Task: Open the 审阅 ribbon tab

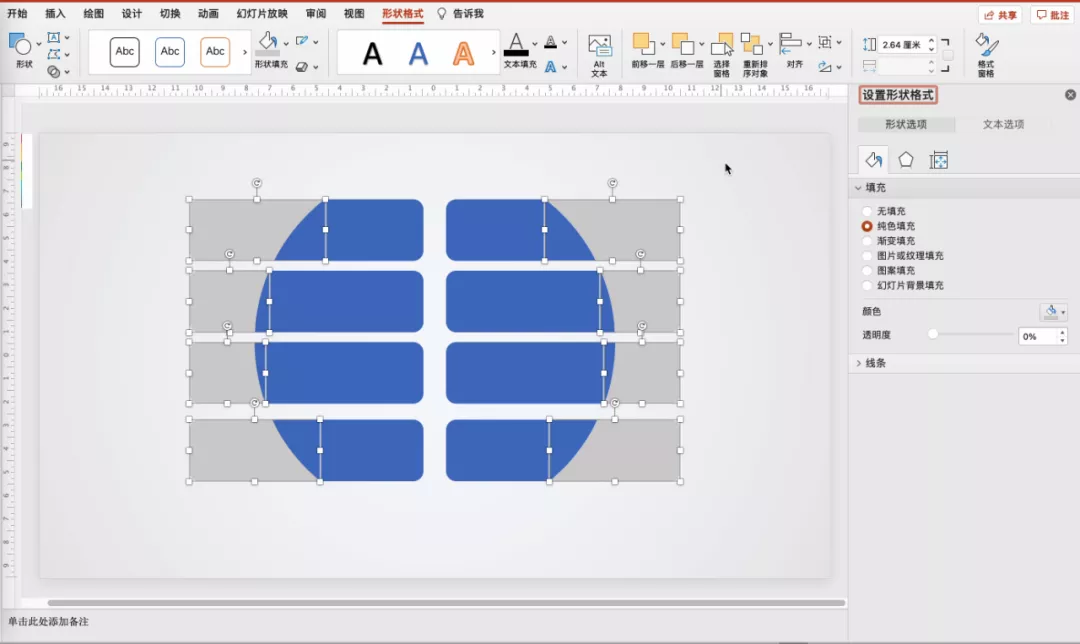Action: tap(316, 13)
